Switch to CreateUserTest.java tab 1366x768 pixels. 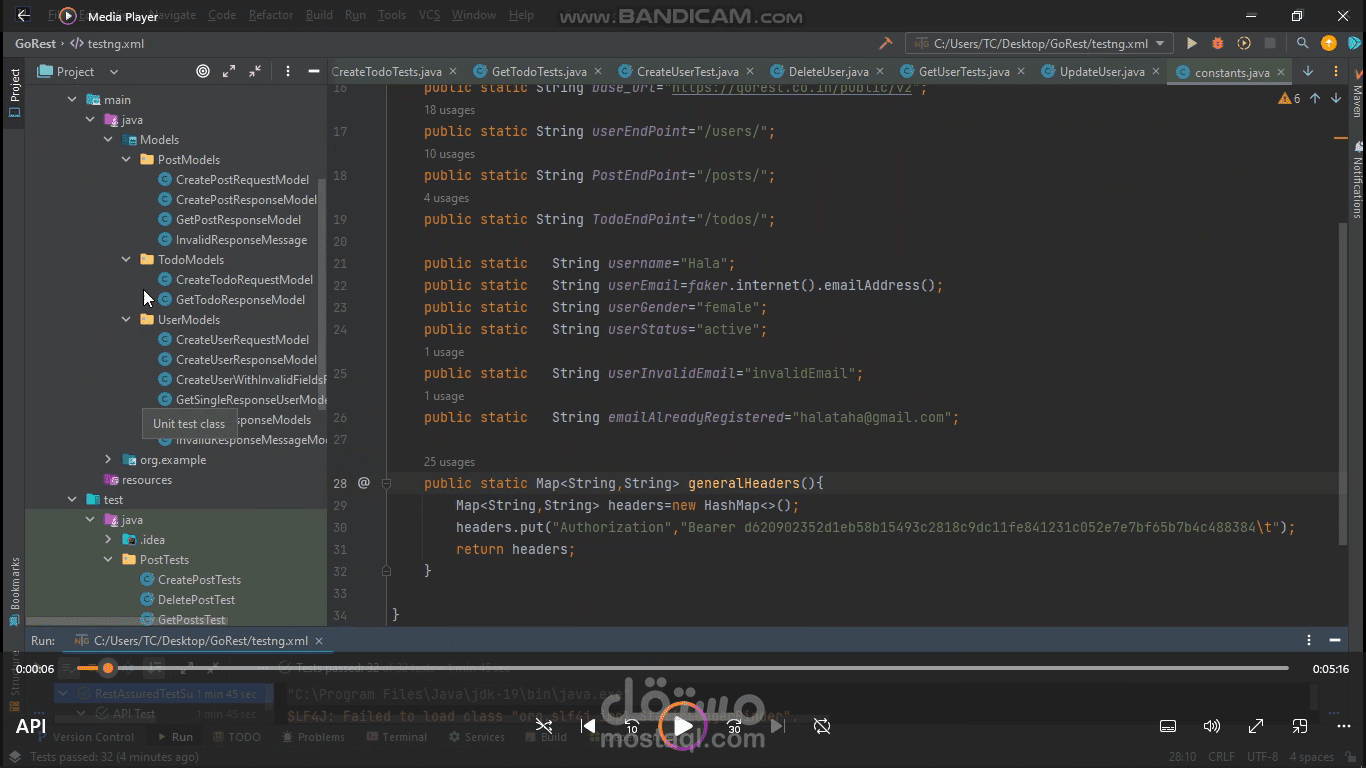[687, 72]
